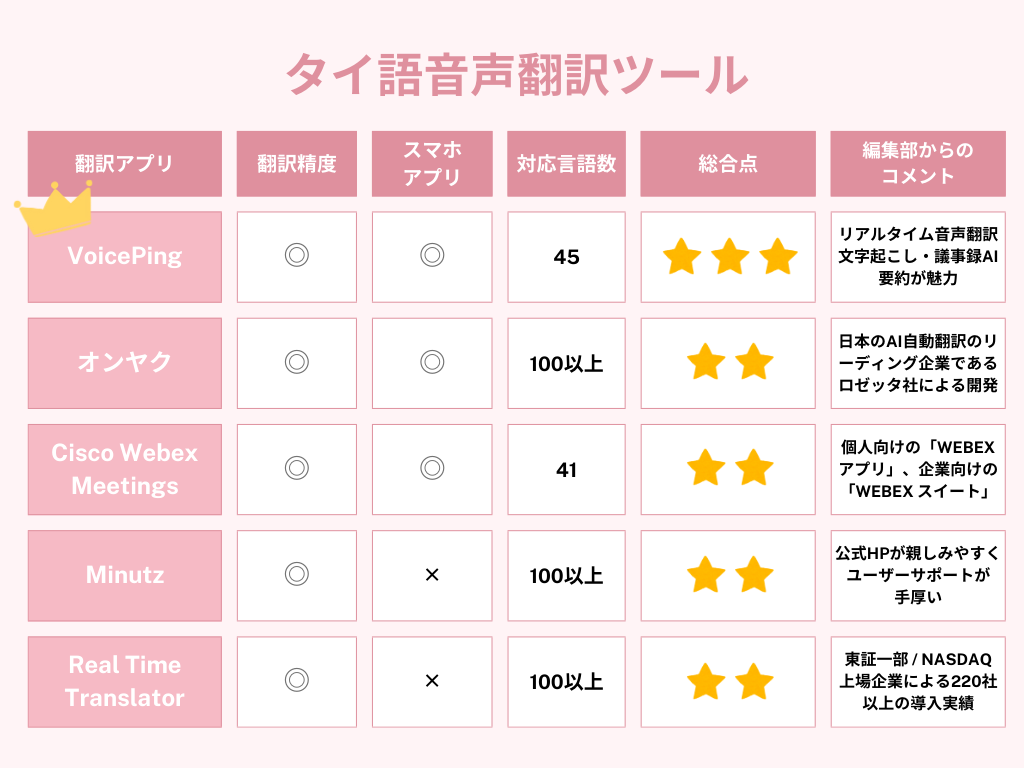Click the first star in オンヤク's rating

[x=706, y=362]
